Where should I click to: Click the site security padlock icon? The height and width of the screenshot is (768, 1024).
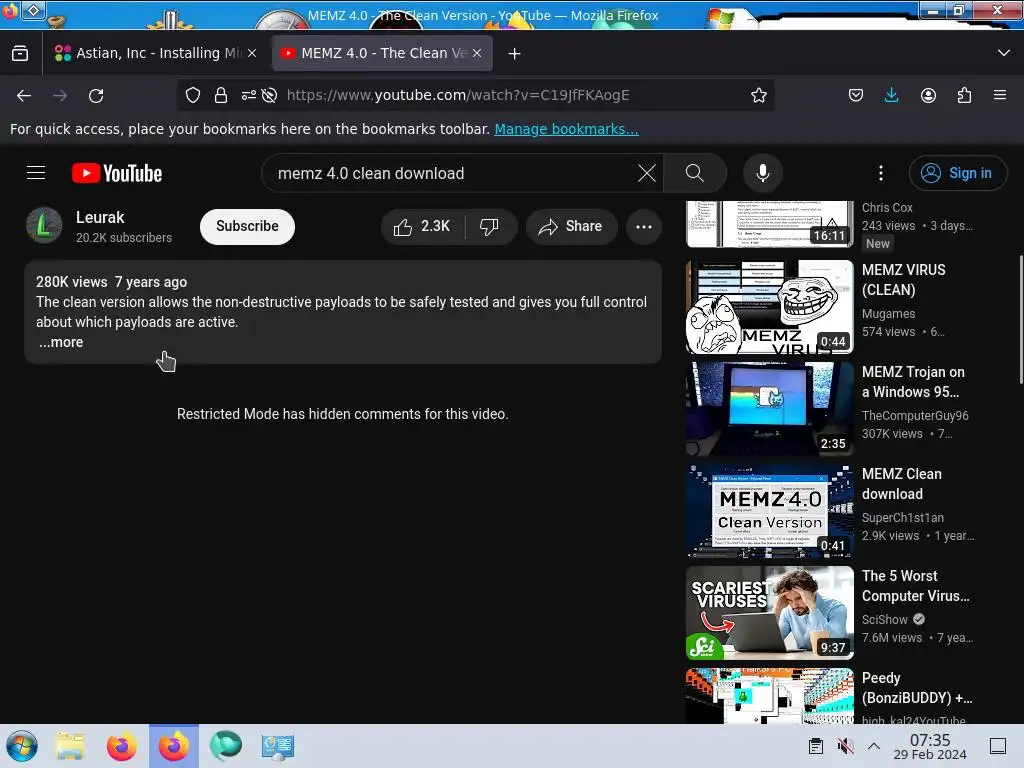pyautogui.click(x=221, y=95)
